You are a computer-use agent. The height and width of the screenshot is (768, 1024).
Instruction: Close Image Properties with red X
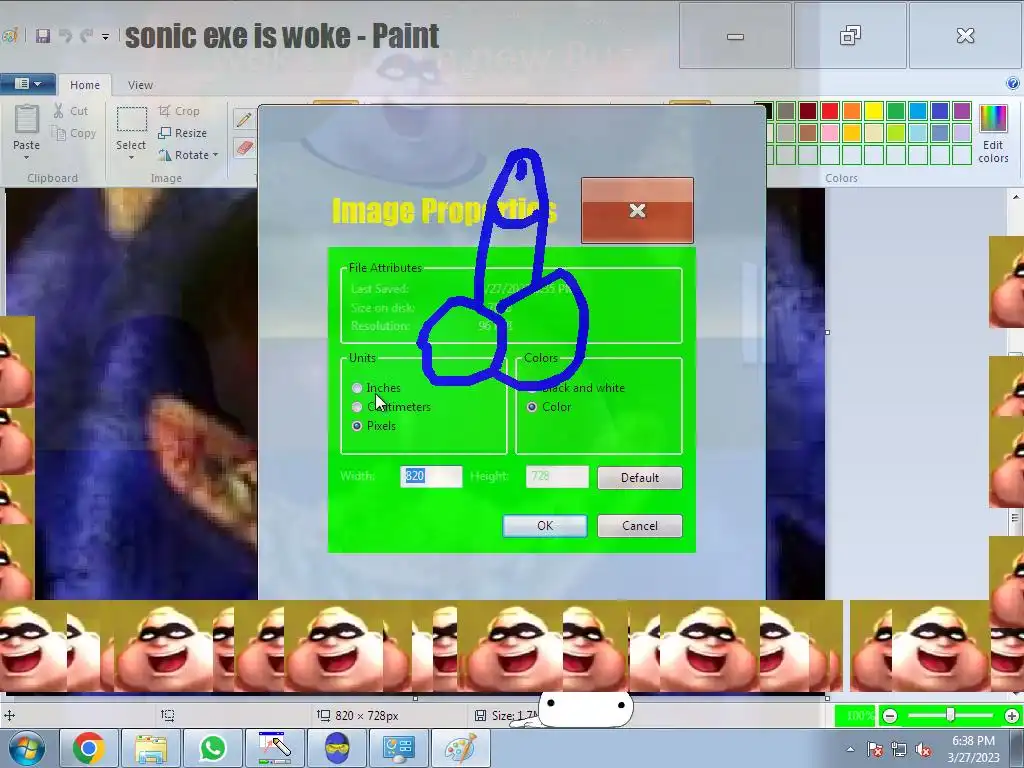[x=637, y=210]
